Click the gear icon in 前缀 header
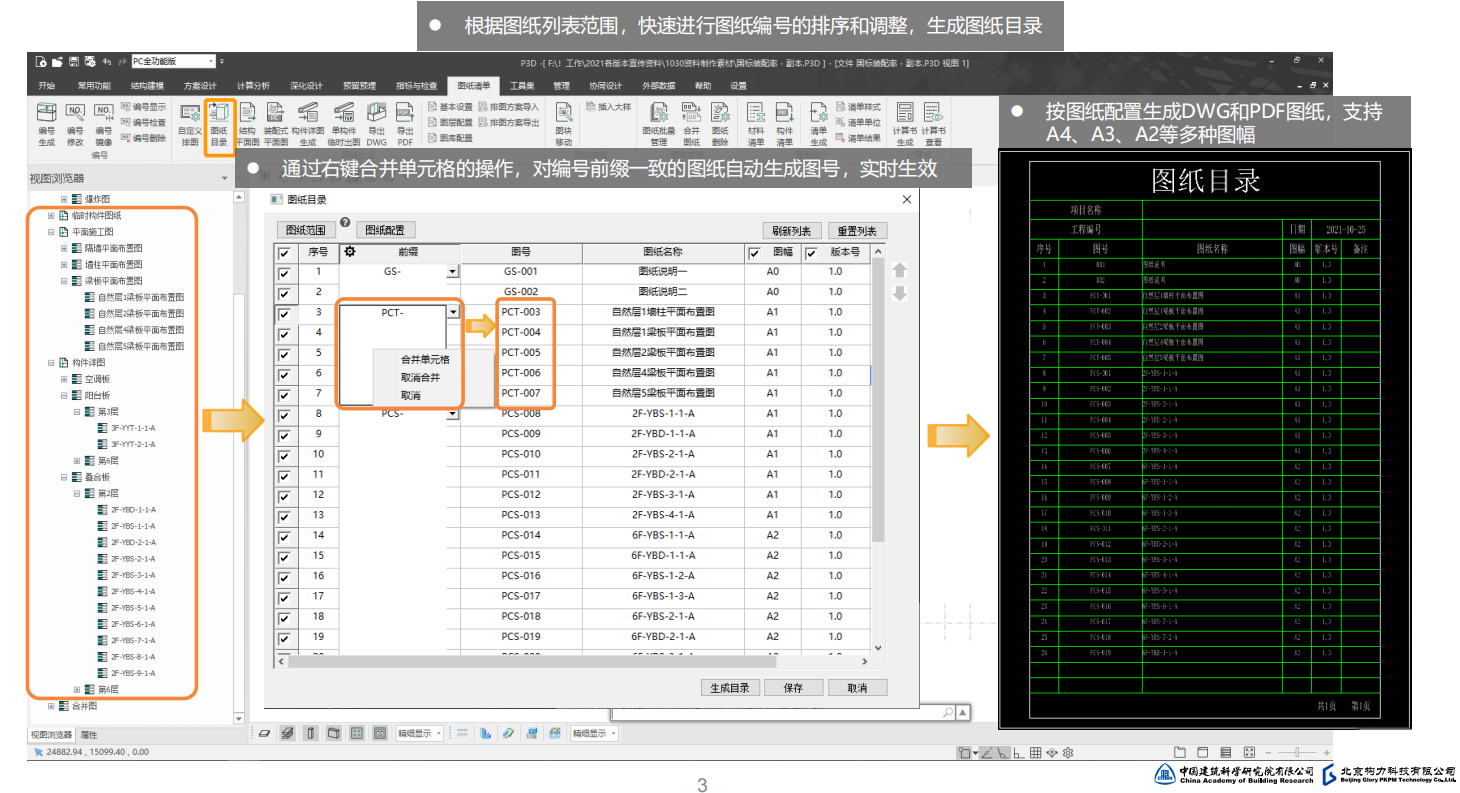1460x793 pixels. [x=350, y=252]
